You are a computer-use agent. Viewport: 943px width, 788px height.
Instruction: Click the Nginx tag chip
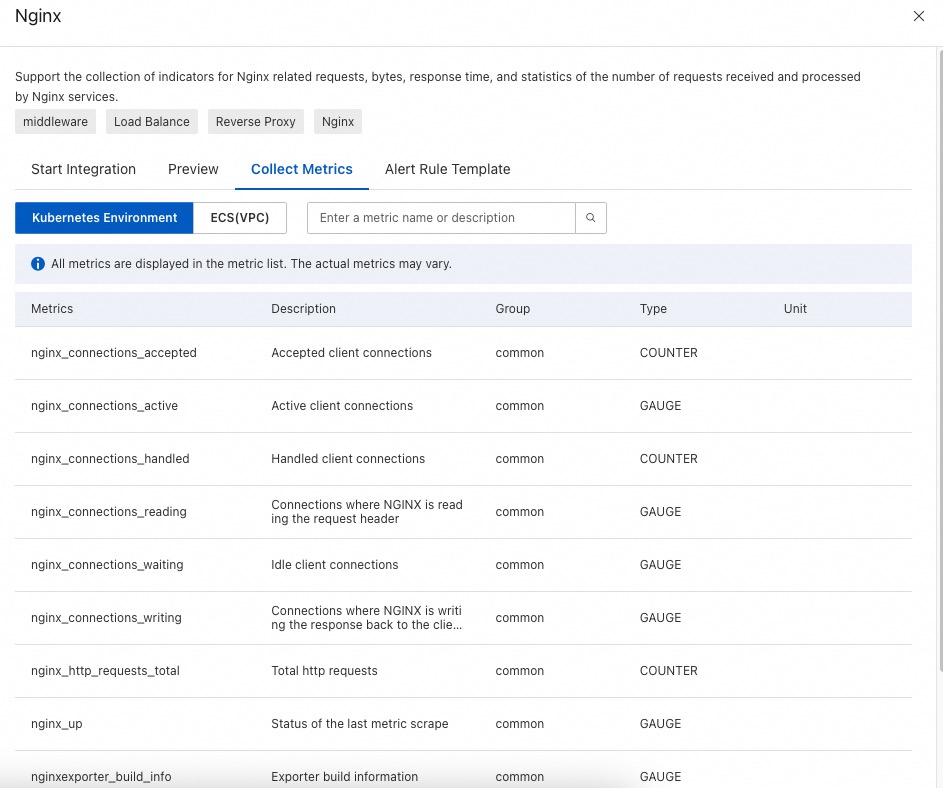[338, 122]
